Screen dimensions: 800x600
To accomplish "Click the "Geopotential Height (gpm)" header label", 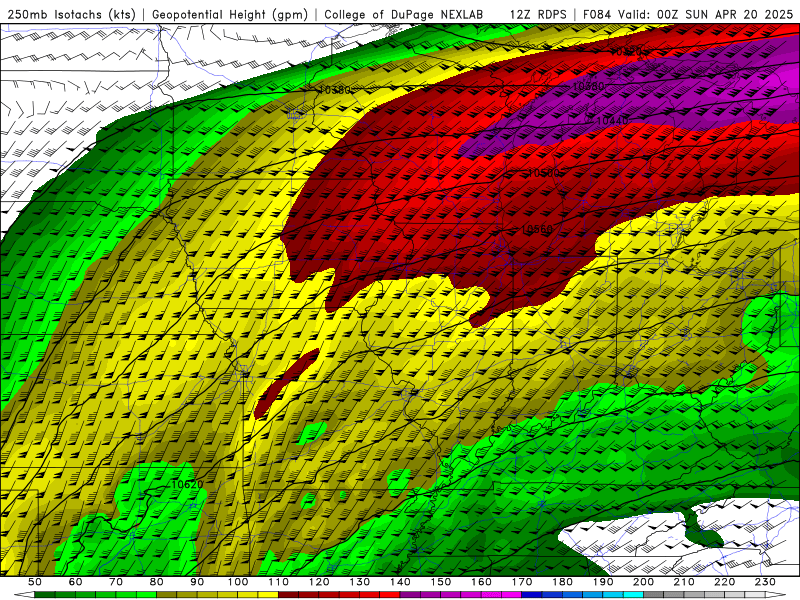I will coord(230,15).
